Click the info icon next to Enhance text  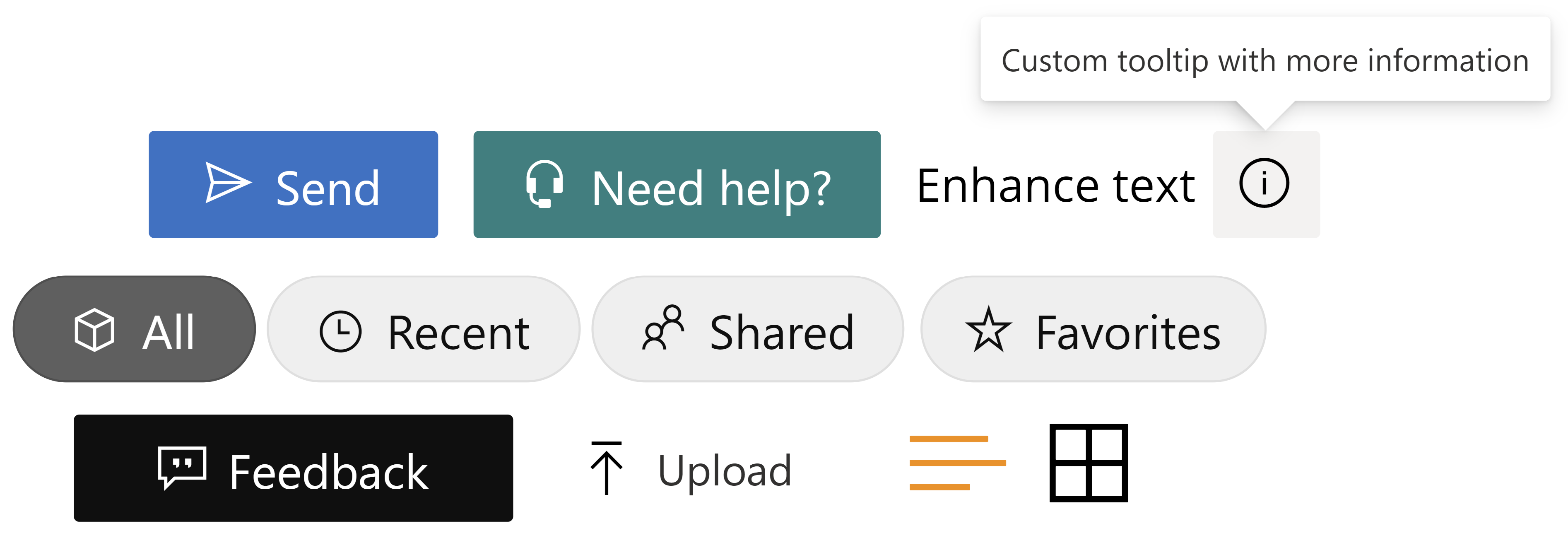pos(1262,183)
